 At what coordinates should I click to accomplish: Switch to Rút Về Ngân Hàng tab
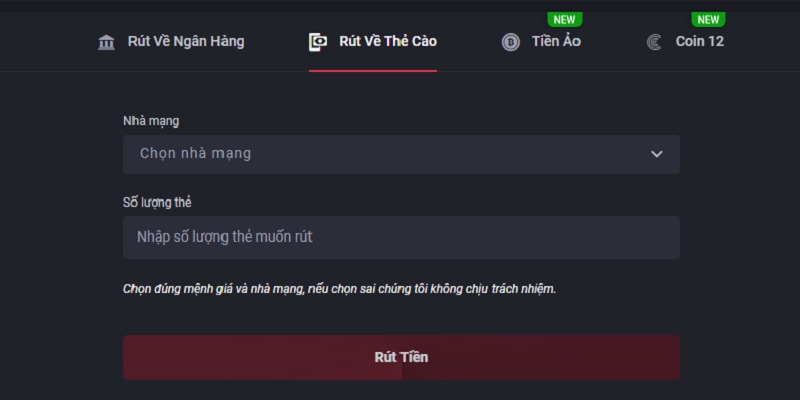click(x=185, y=42)
